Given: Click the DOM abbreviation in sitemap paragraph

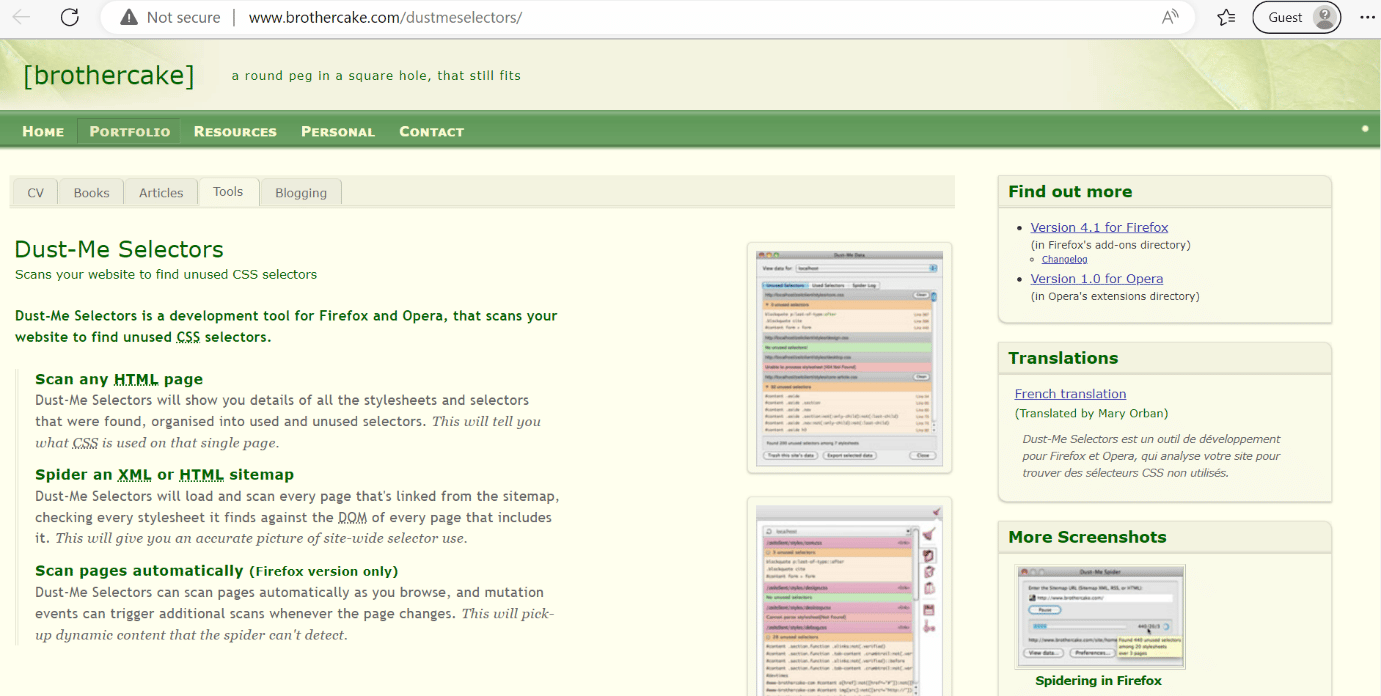Looking at the screenshot, I should pyautogui.click(x=352, y=517).
